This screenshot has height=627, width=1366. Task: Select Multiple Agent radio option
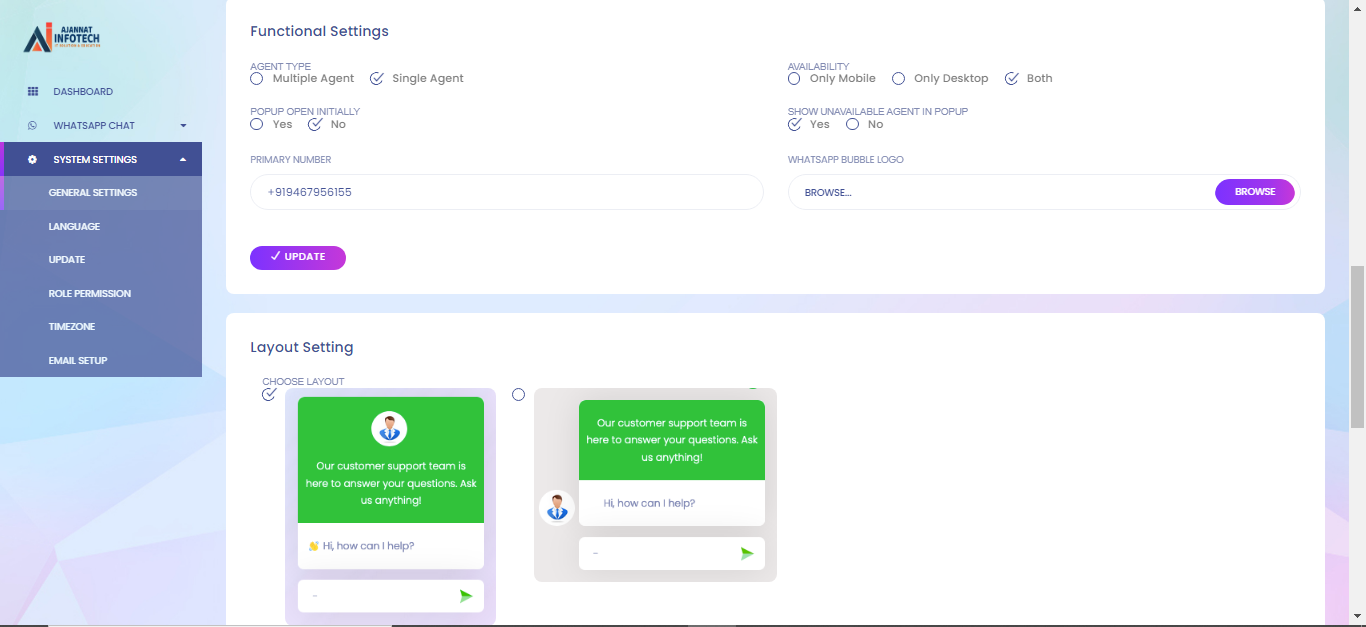click(x=257, y=78)
